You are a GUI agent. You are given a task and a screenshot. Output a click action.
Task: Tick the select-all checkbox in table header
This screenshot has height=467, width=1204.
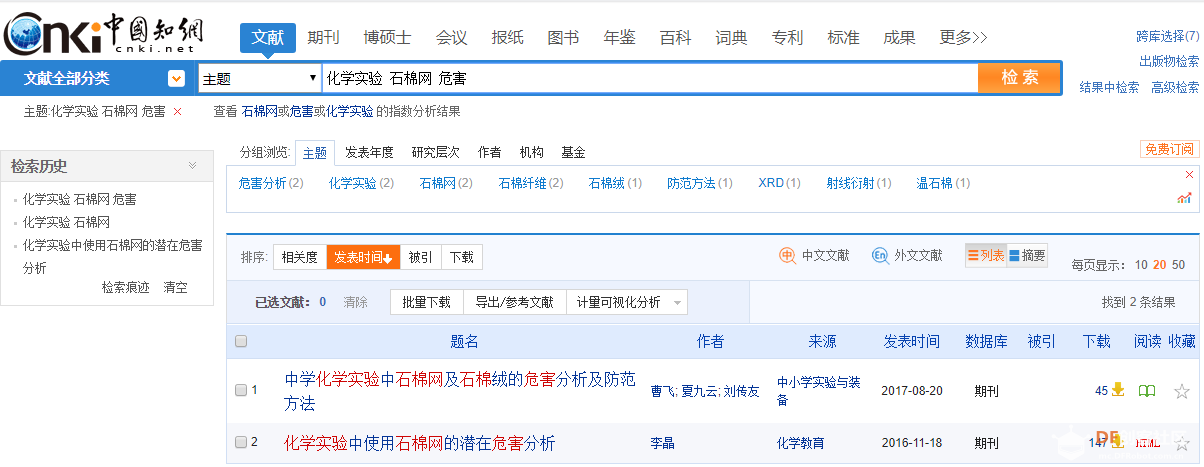coord(240,342)
